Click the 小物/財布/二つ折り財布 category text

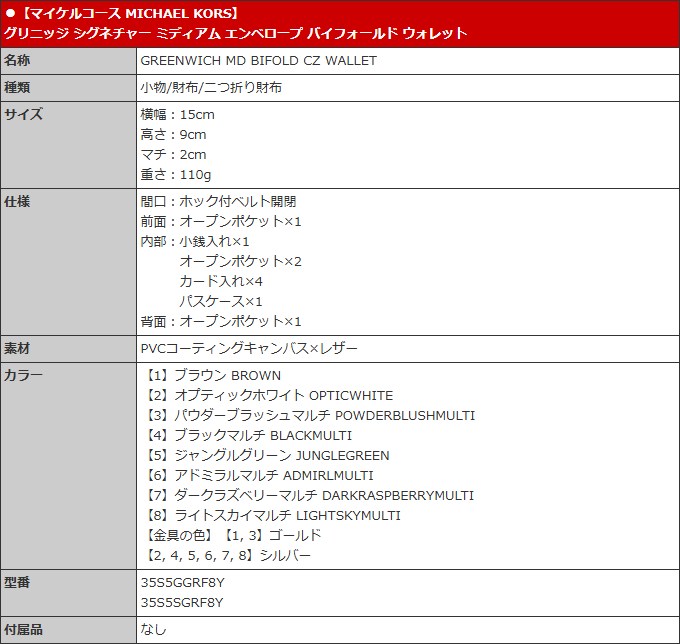(x=211, y=87)
